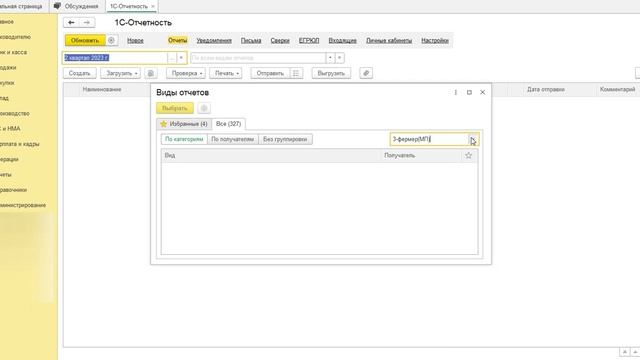The image size is (640, 360).
Task: Select Без группировки option
Action: point(285,139)
